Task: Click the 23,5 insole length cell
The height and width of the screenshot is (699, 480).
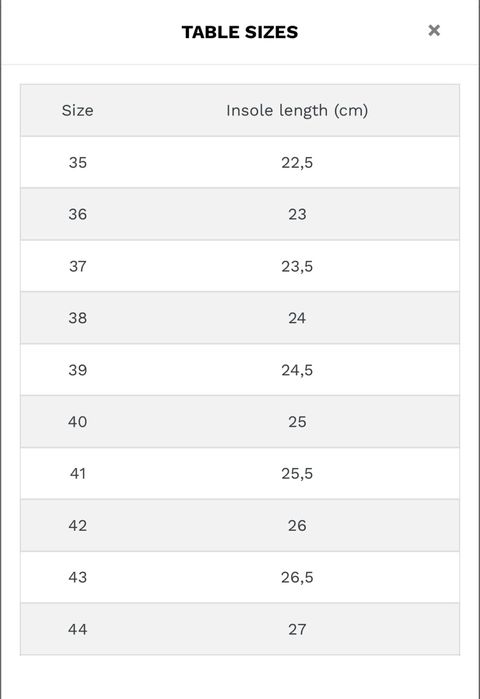Action: (x=297, y=266)
